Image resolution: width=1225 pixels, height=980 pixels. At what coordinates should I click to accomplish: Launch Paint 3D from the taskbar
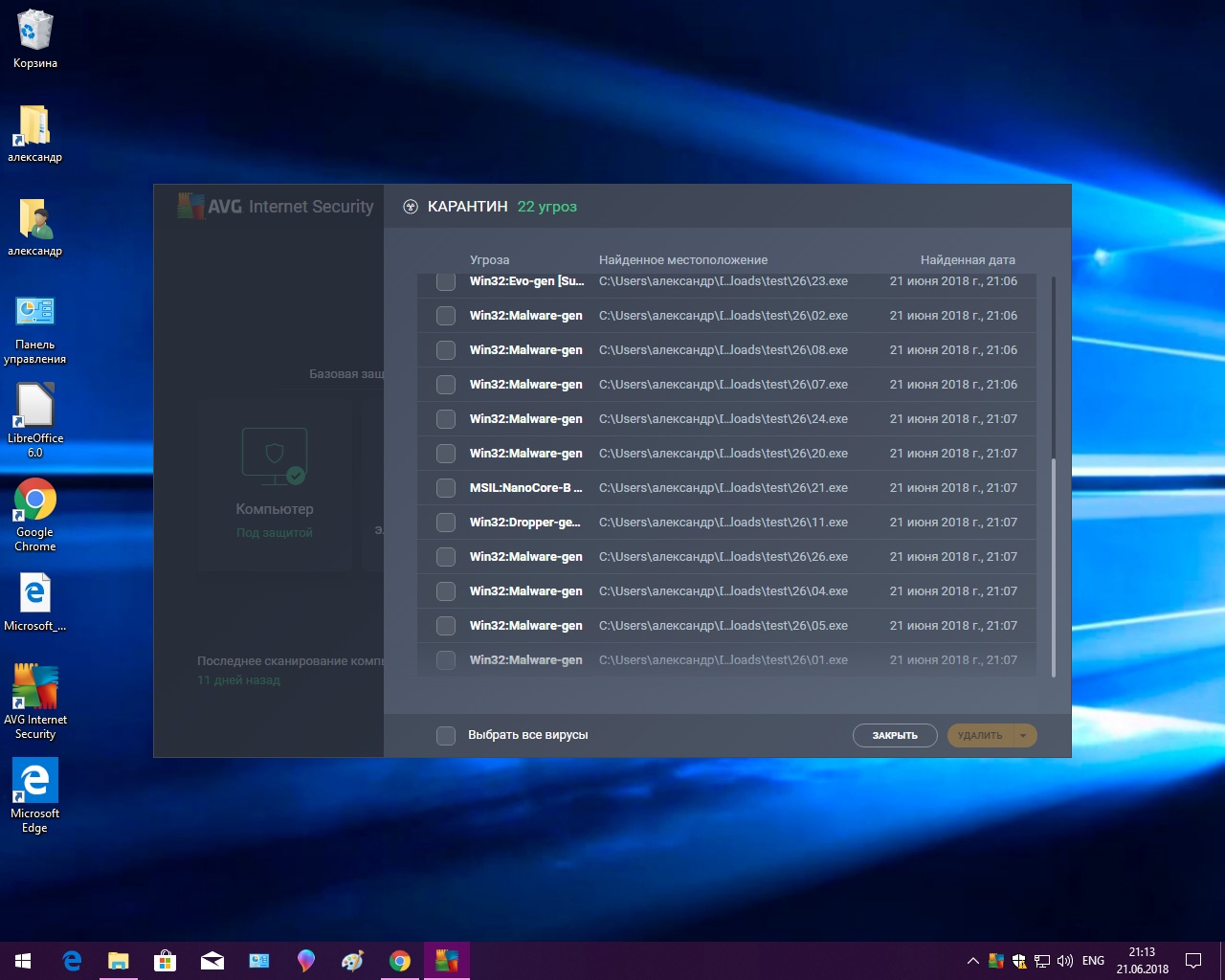pyautogui.click(x=306, y=960)
